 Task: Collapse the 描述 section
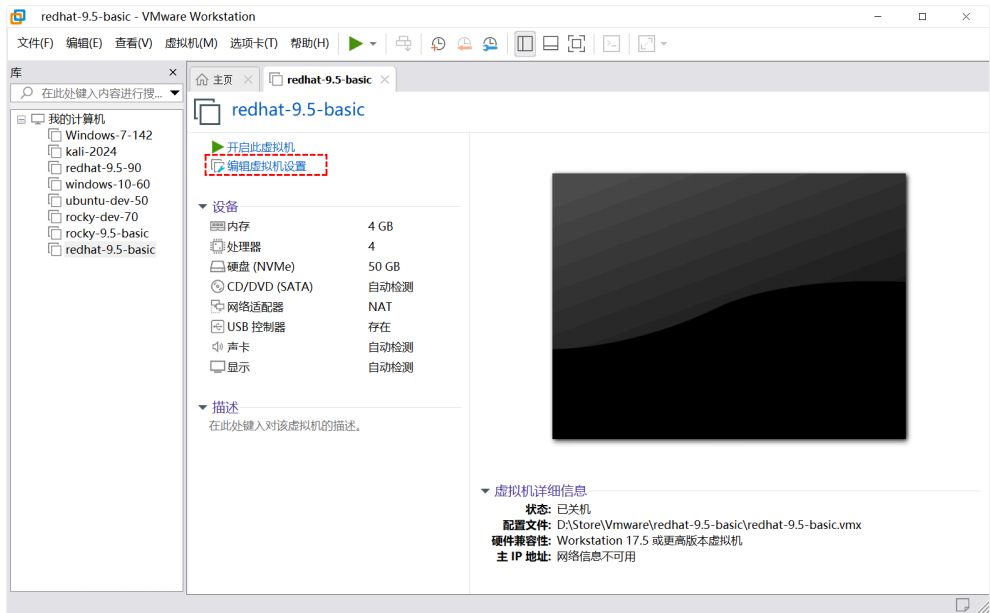tap(203, 407)
